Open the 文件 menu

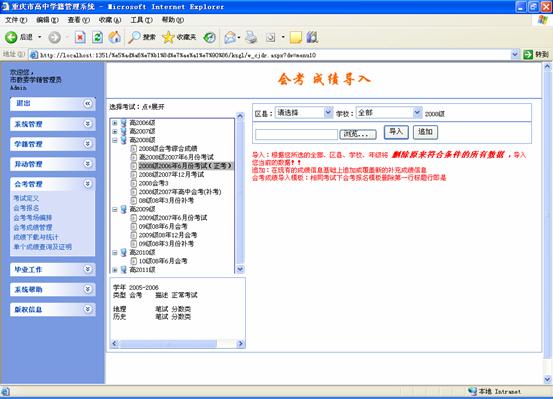tap(16, 20)
